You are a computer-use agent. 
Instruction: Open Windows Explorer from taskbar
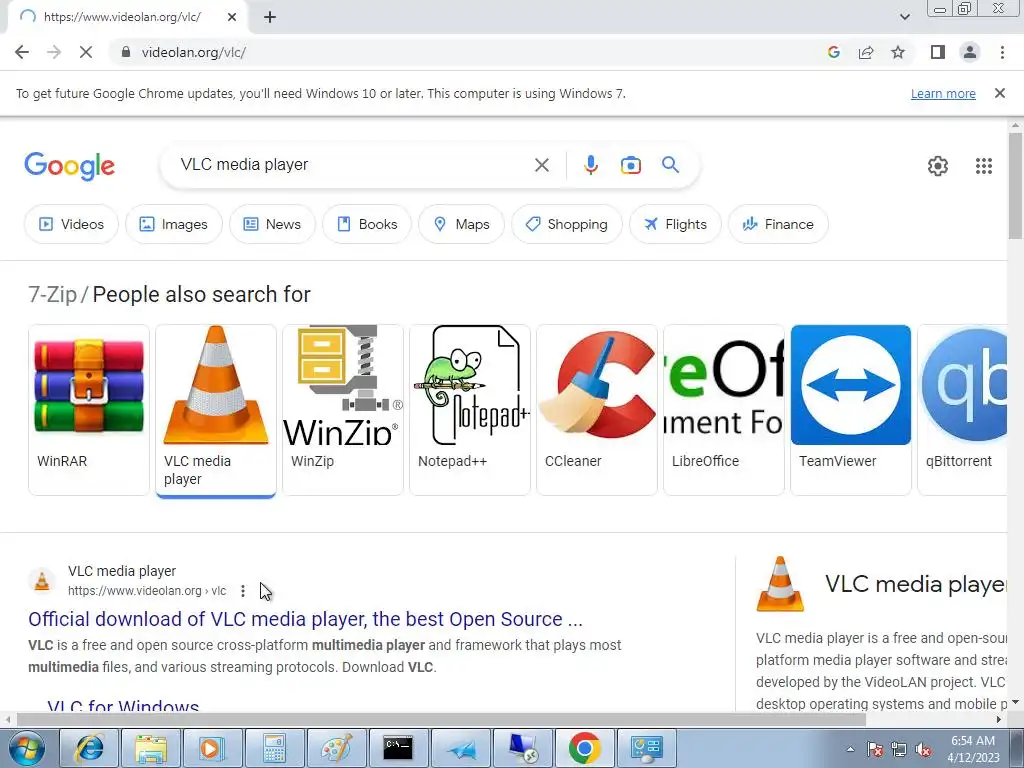point(151,748)
